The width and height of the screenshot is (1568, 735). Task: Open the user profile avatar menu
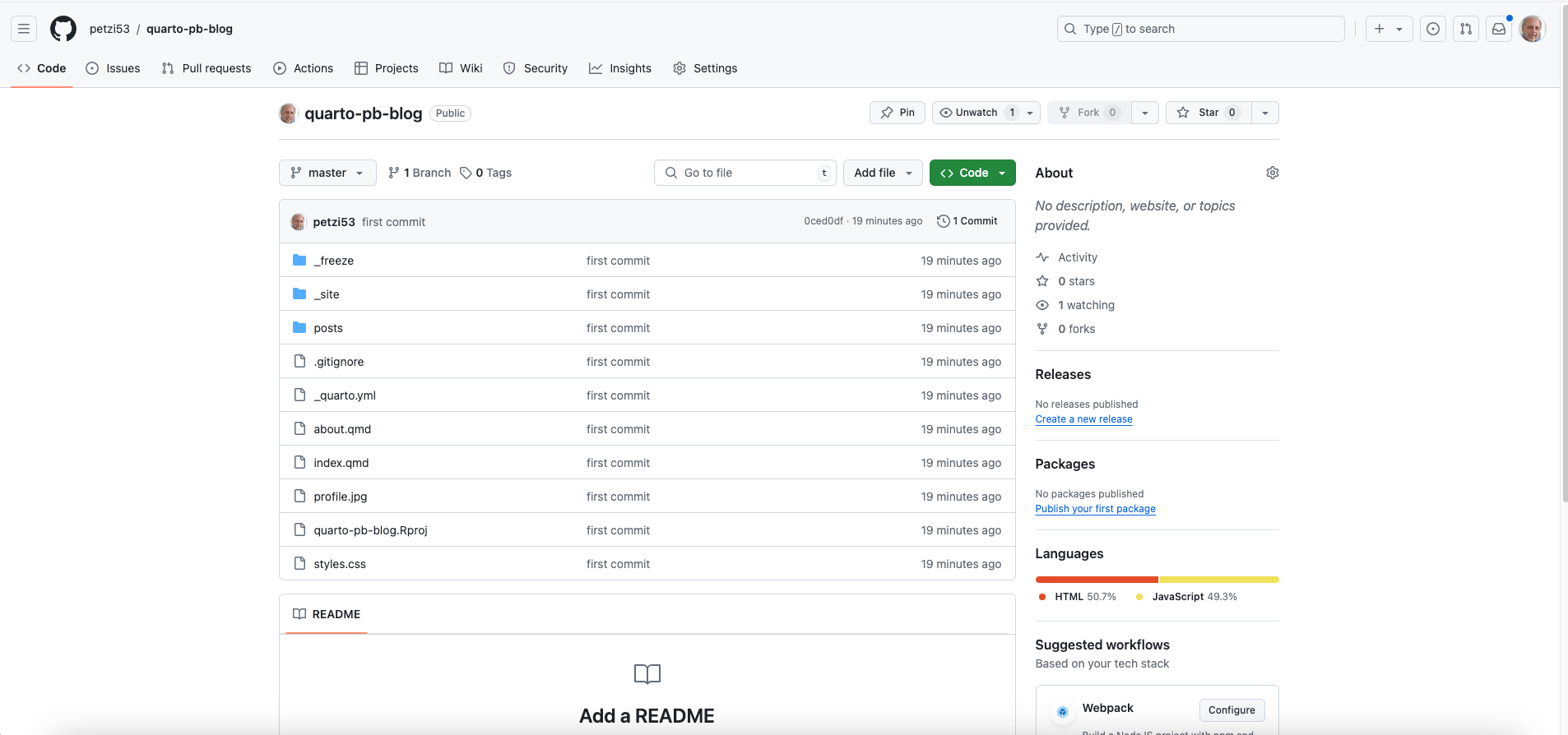click(x=1532, y=29)
